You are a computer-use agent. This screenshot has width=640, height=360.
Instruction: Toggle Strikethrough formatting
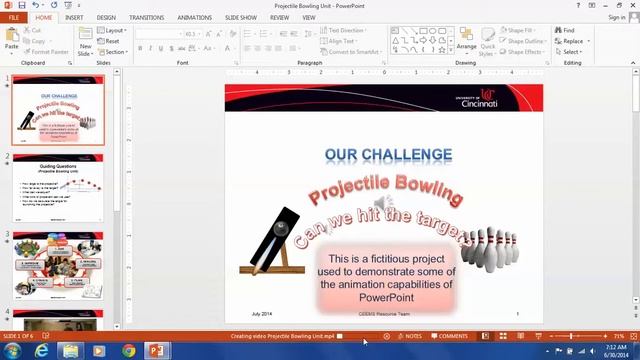182,49
